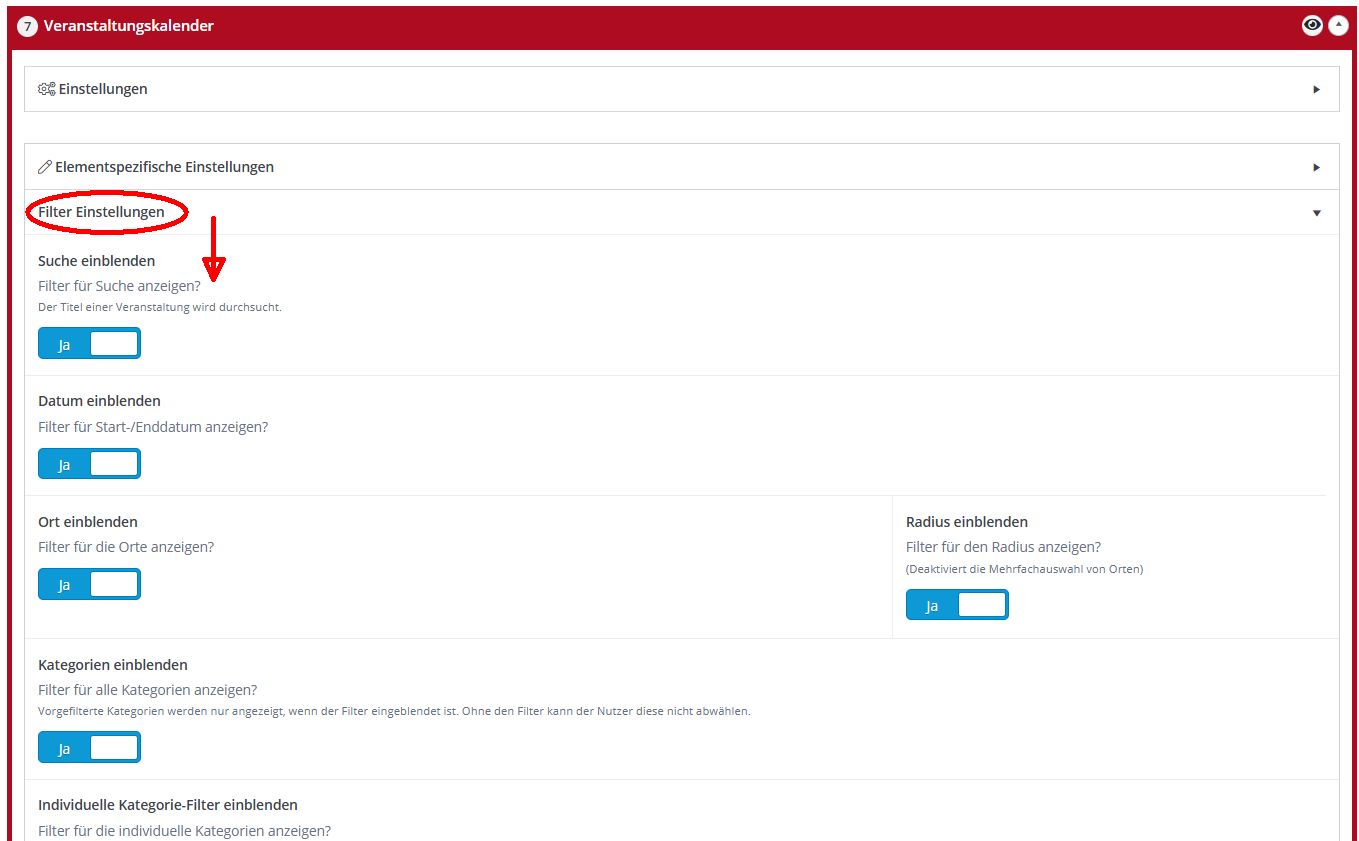Switch off the Kategorien einblenden toggle
Viewport: 1359px width, 841px height.
(x=89, y=748)
